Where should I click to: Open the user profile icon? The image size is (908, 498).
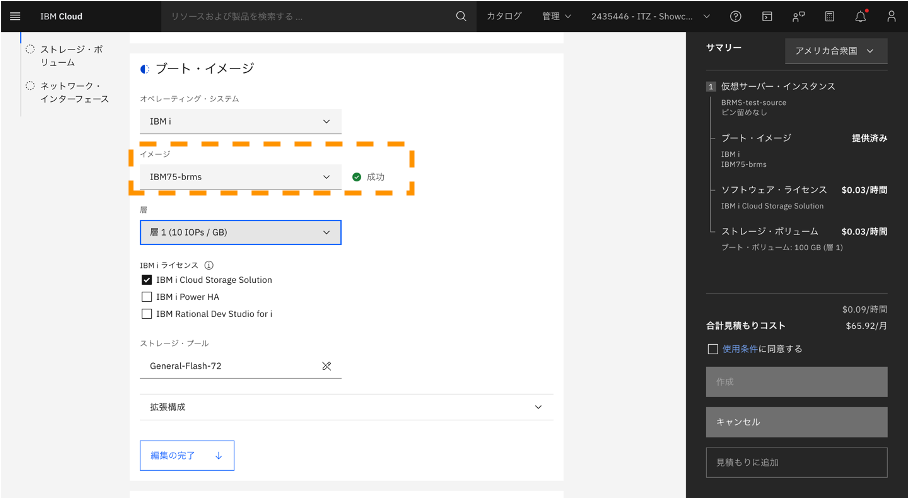(x=892, y=16)
